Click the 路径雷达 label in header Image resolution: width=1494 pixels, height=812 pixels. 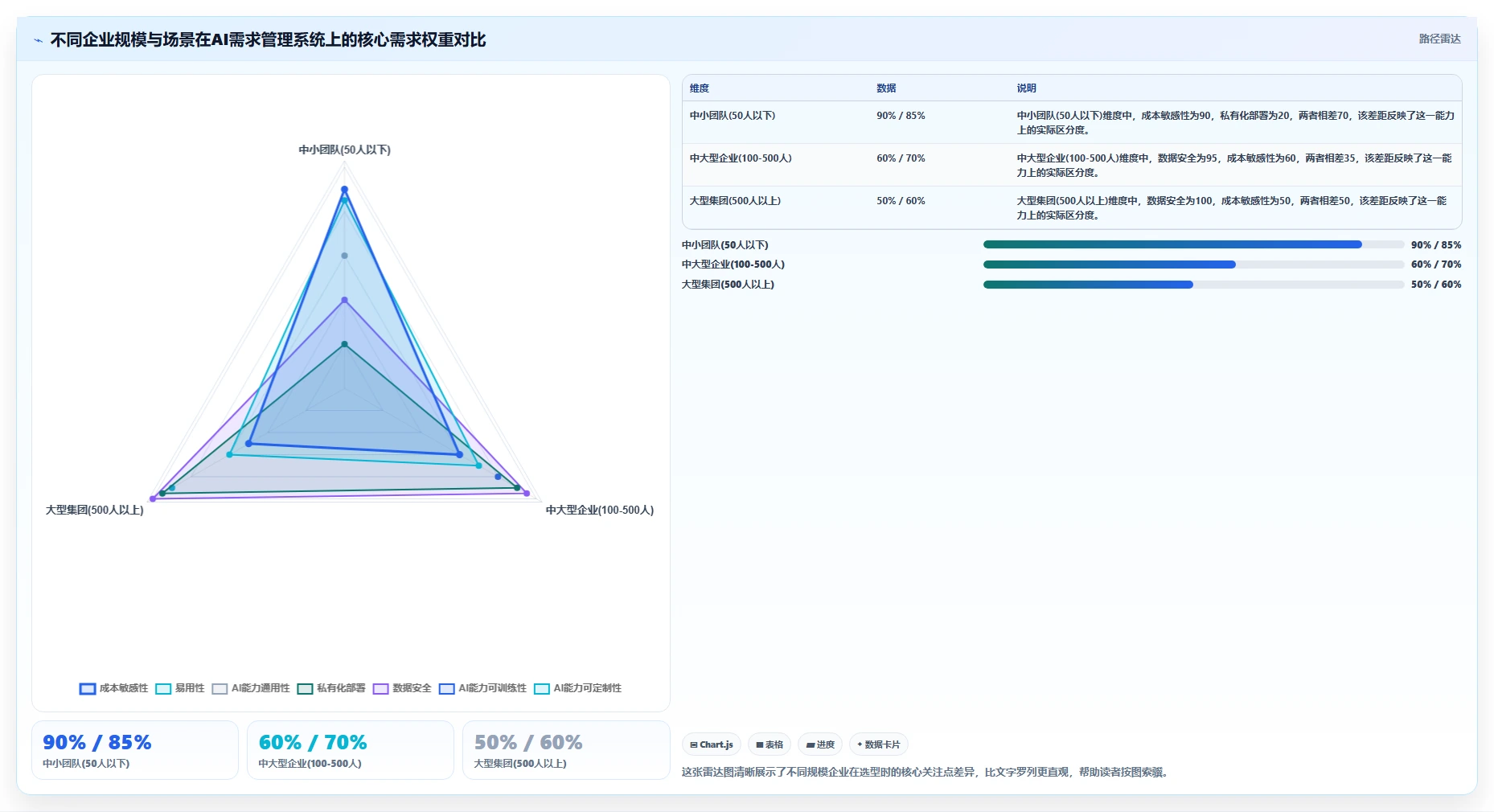point(1439,39)
